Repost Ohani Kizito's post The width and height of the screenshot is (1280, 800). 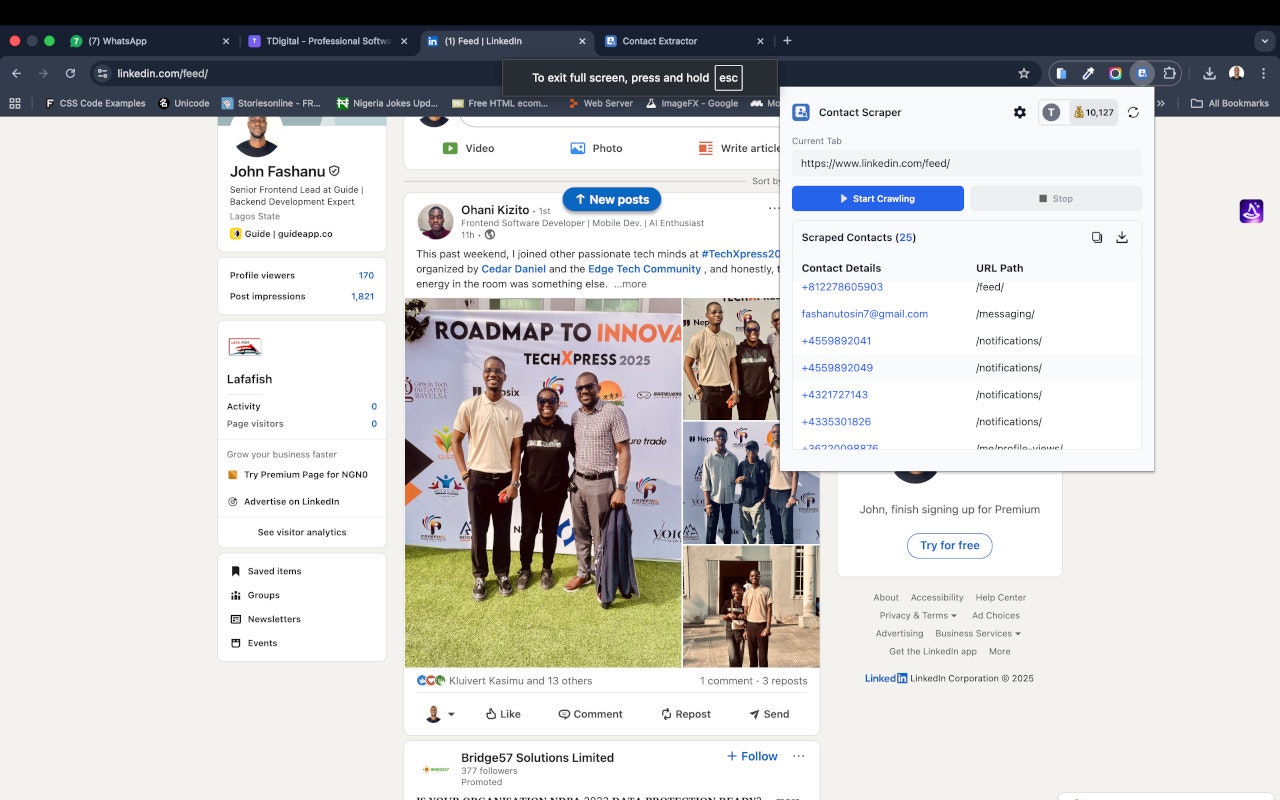685,714
